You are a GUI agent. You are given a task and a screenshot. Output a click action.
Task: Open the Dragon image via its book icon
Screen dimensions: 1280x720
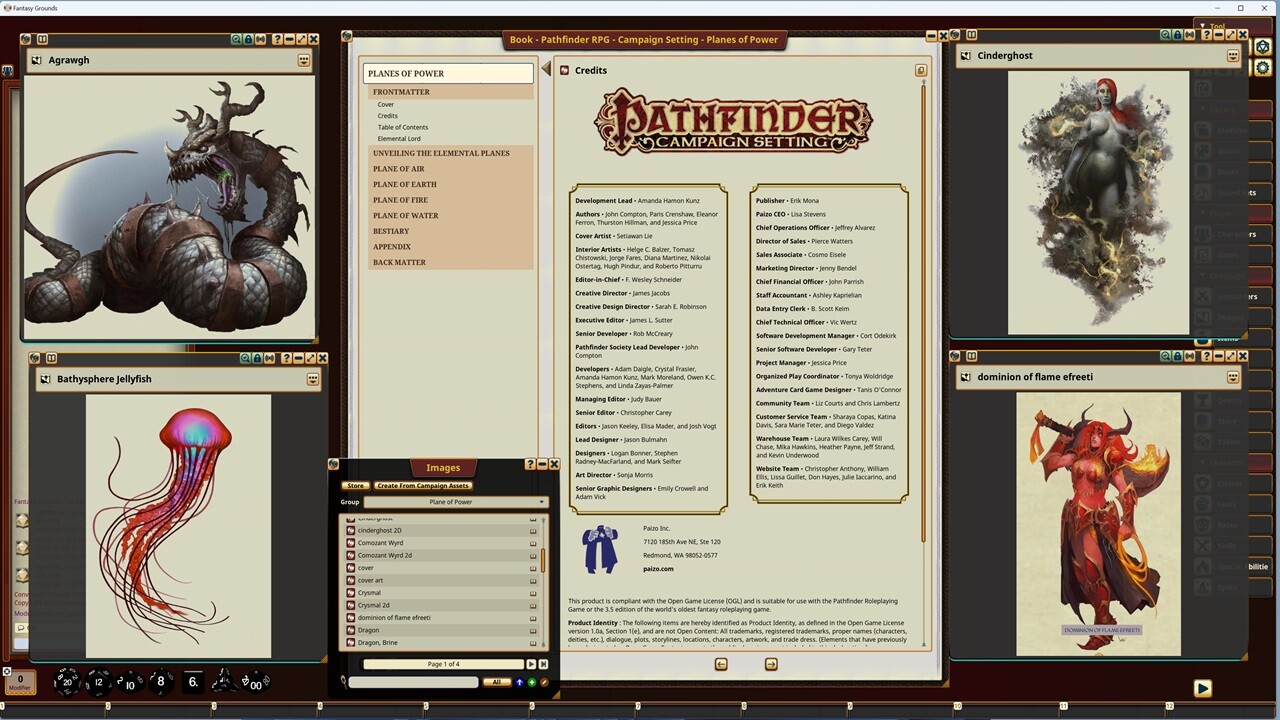point(533,630)
